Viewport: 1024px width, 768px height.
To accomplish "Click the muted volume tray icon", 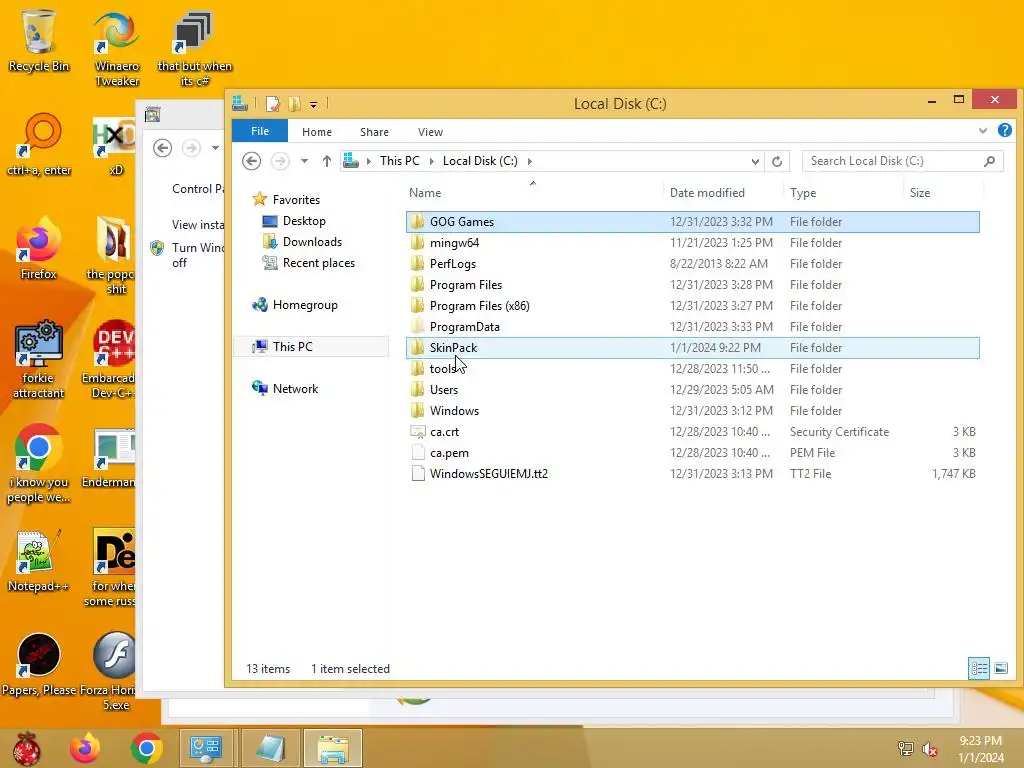I will 929,749.
